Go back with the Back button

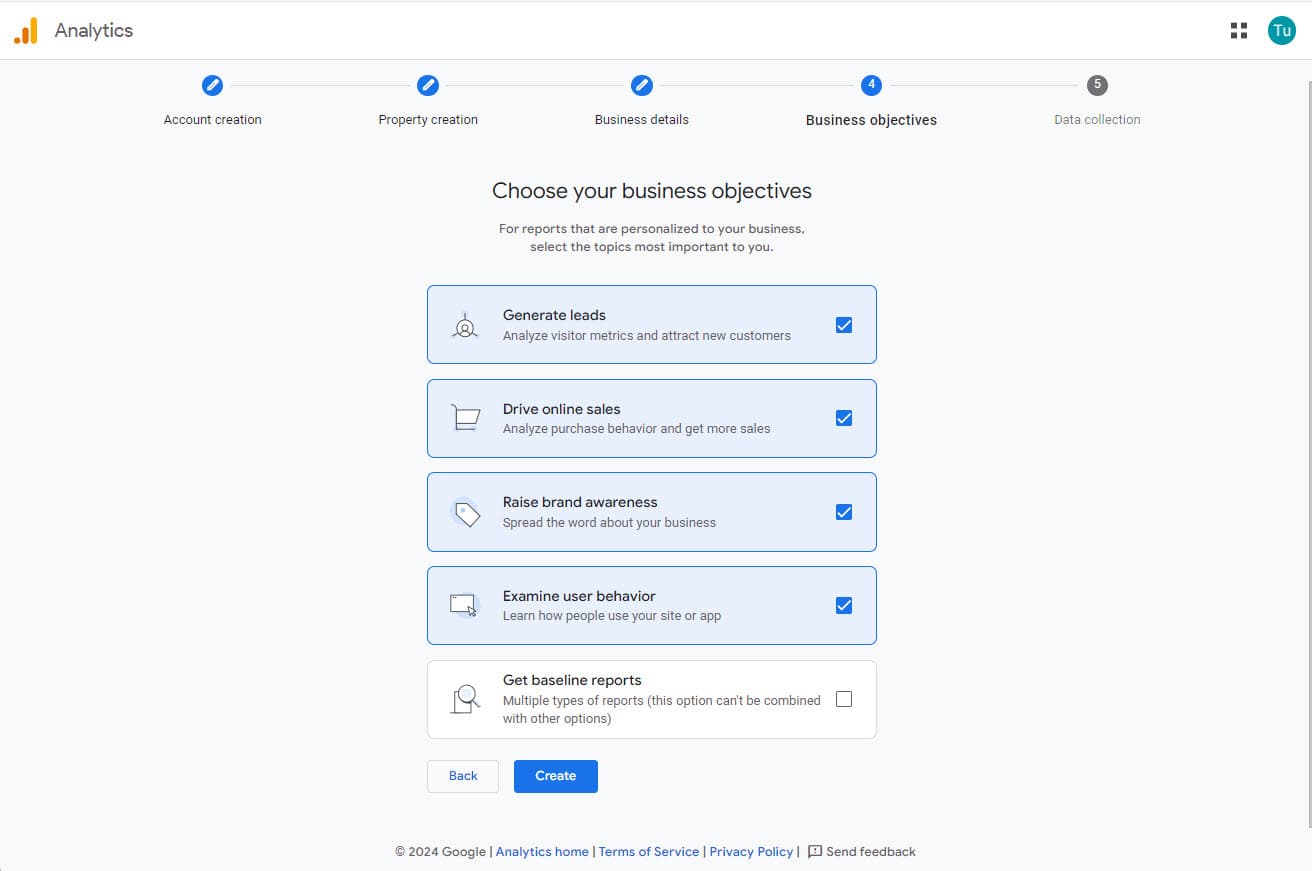point(463,776)
